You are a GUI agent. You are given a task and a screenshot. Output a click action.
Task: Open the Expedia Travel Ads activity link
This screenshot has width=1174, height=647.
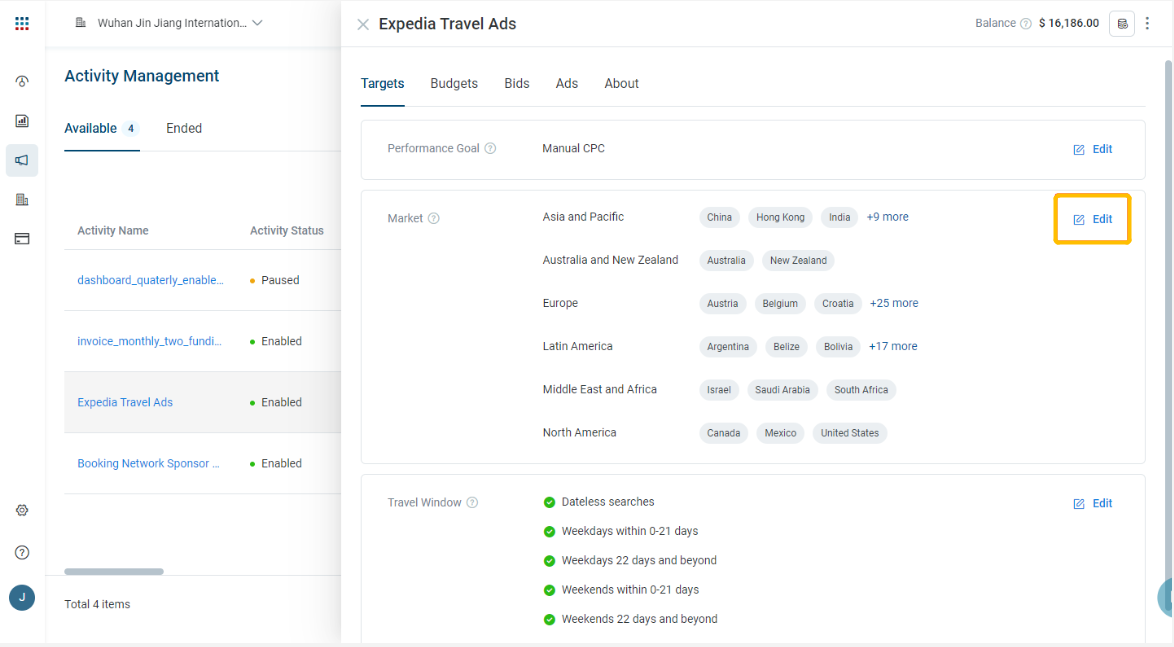[x=125, y=403]
